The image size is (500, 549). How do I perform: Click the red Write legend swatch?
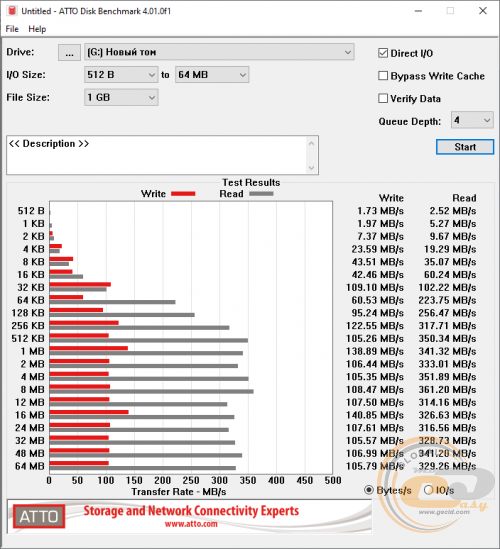[183, 194]
